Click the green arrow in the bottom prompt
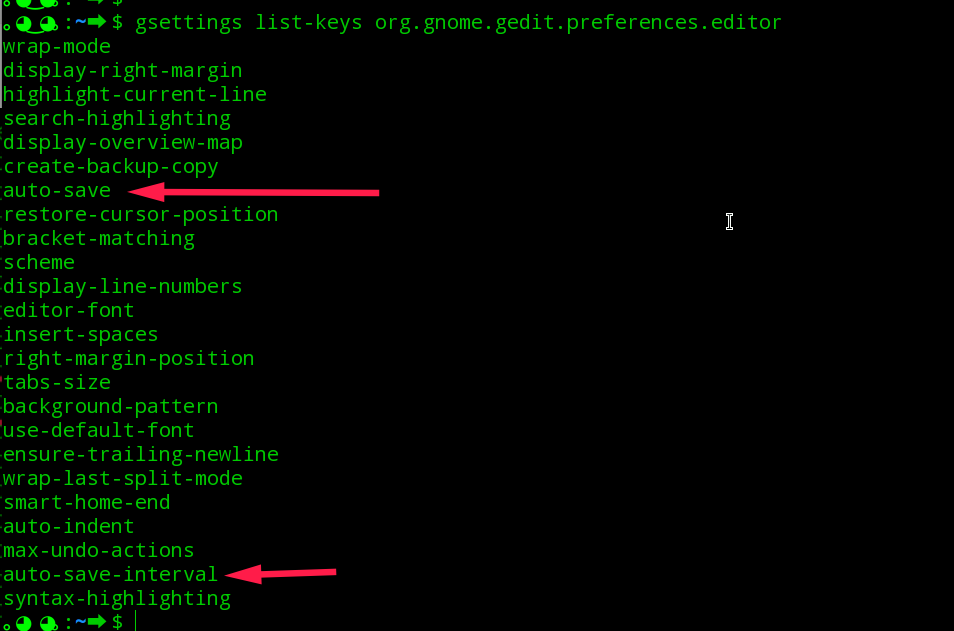Viewport: 954px width, 631px height. pos(96,622)
